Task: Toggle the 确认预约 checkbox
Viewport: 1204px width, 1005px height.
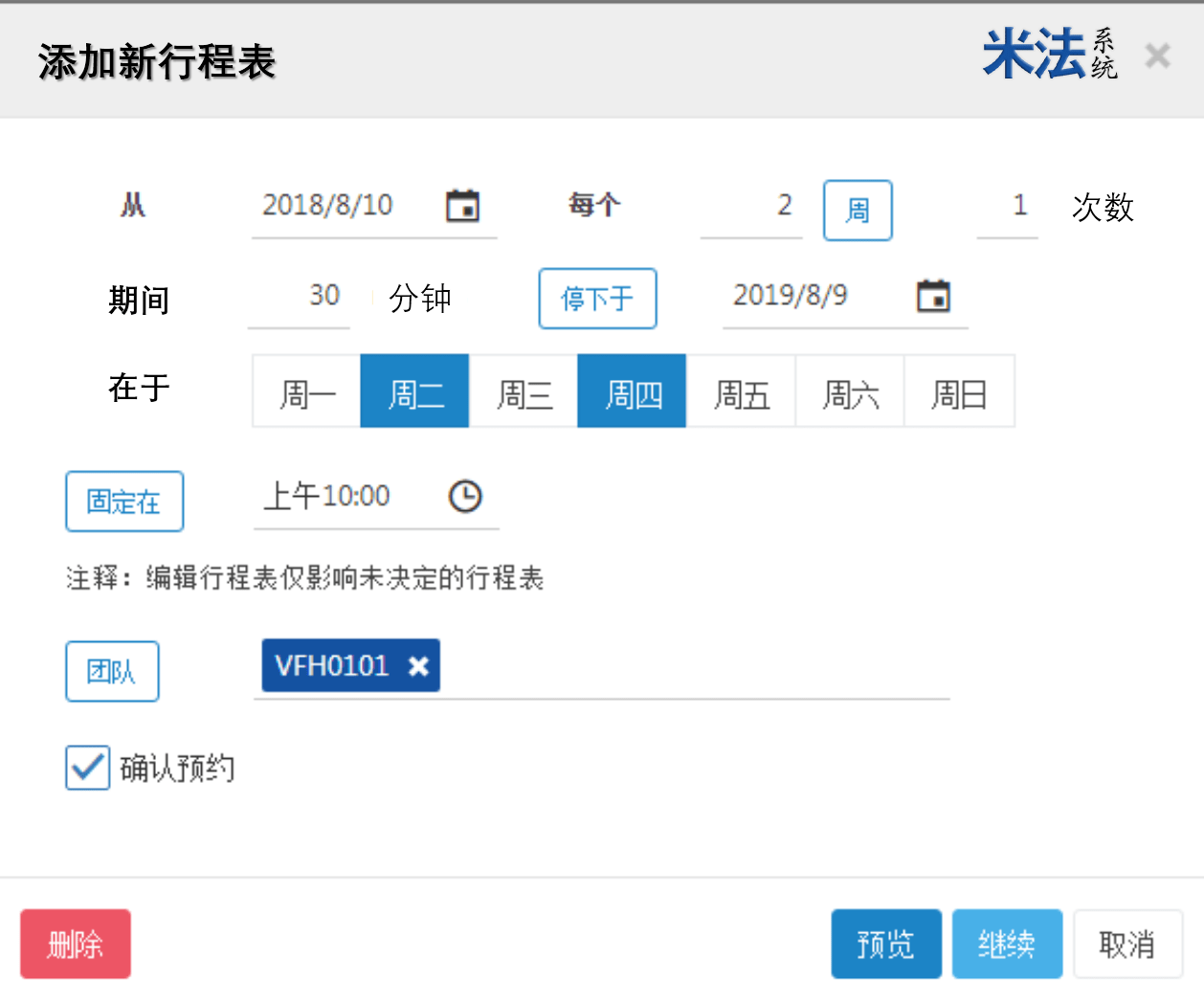Action: click(88, 768)
